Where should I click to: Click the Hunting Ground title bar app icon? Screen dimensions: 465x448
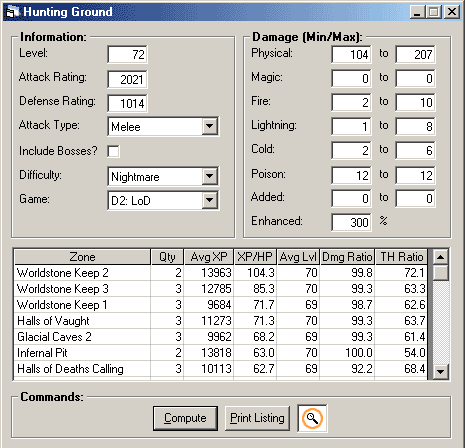[x=13, y=12]
